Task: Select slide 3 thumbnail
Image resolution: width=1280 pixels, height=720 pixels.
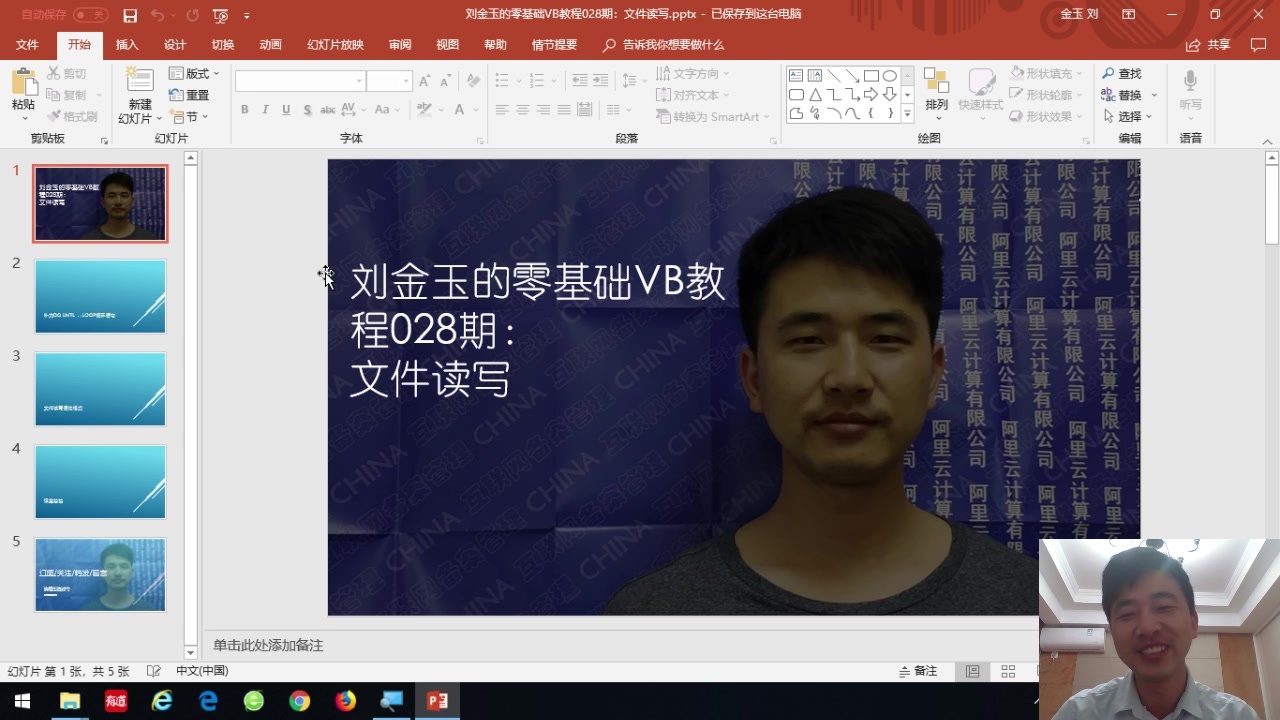Action: point(100,389)
